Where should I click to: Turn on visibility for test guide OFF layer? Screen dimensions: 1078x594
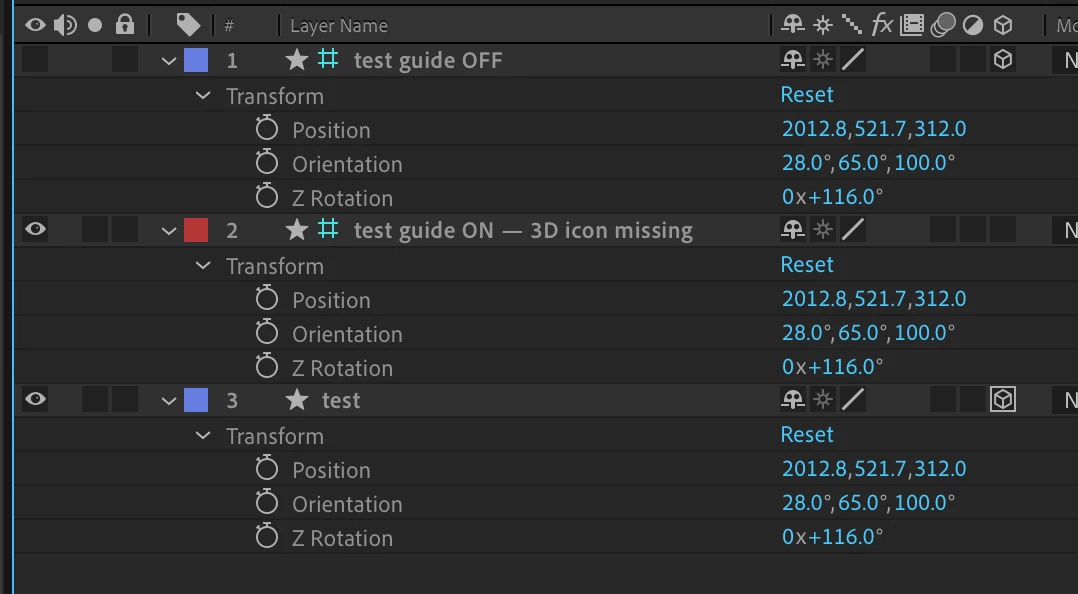(35, 60)
